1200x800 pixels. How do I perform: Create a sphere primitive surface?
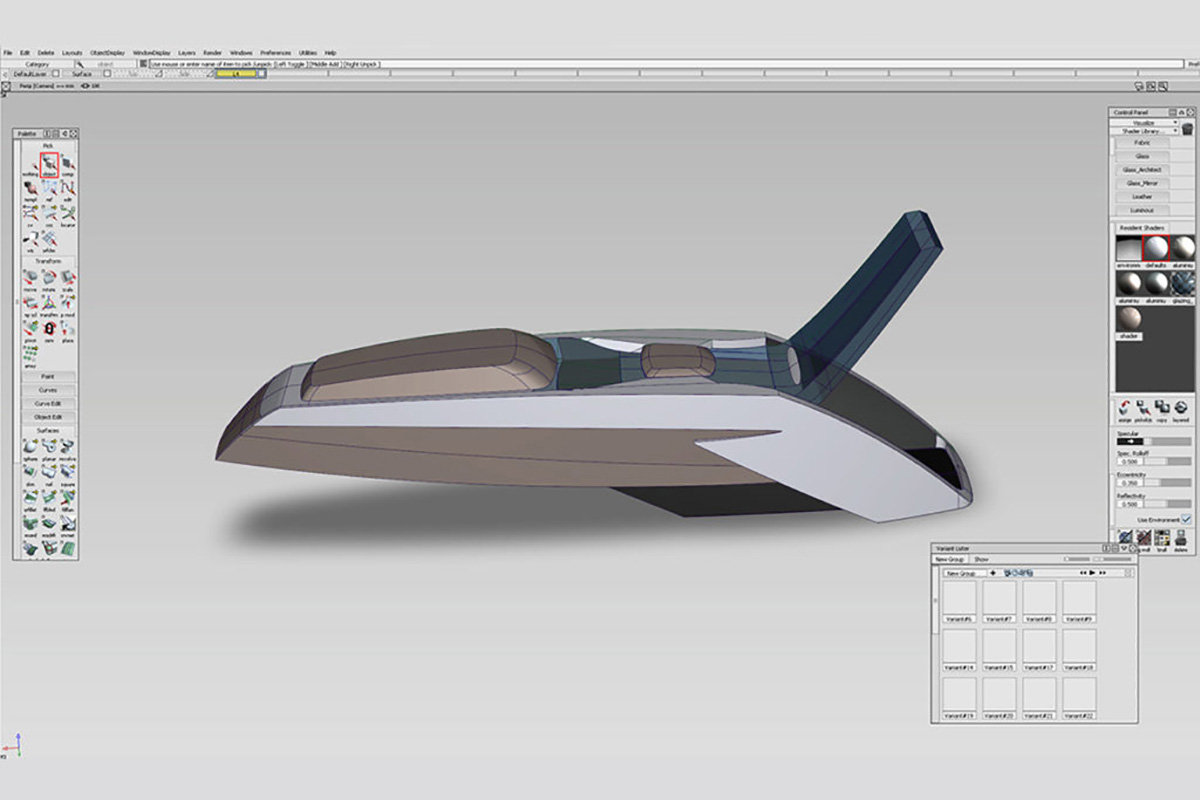click(x=30, y=447)
